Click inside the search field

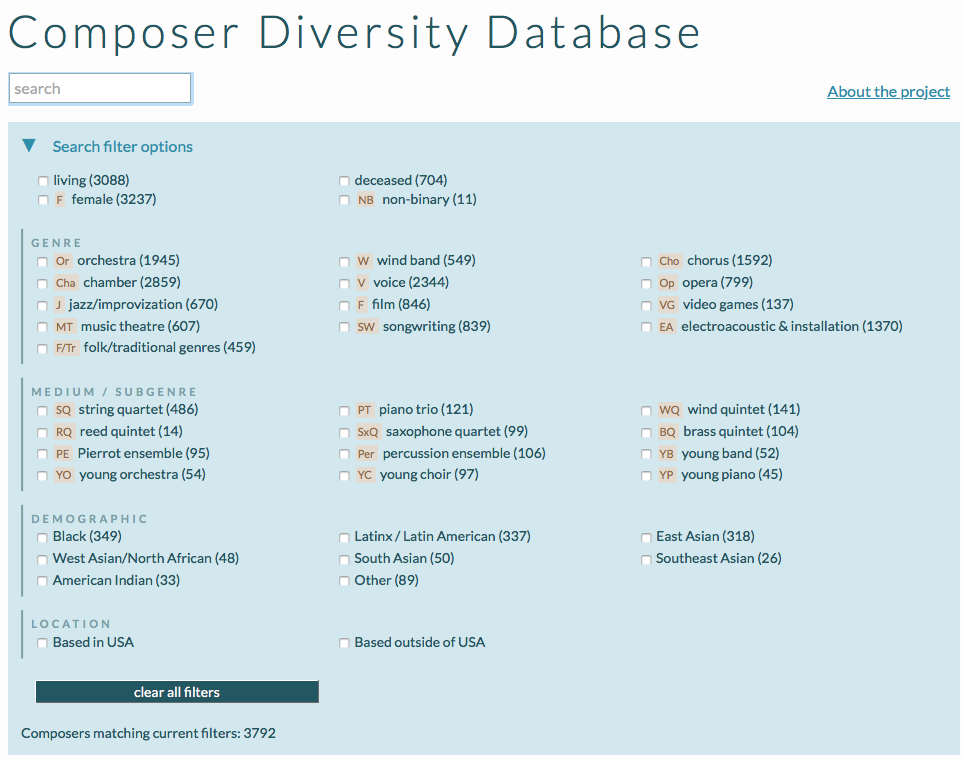click(99, 88)
